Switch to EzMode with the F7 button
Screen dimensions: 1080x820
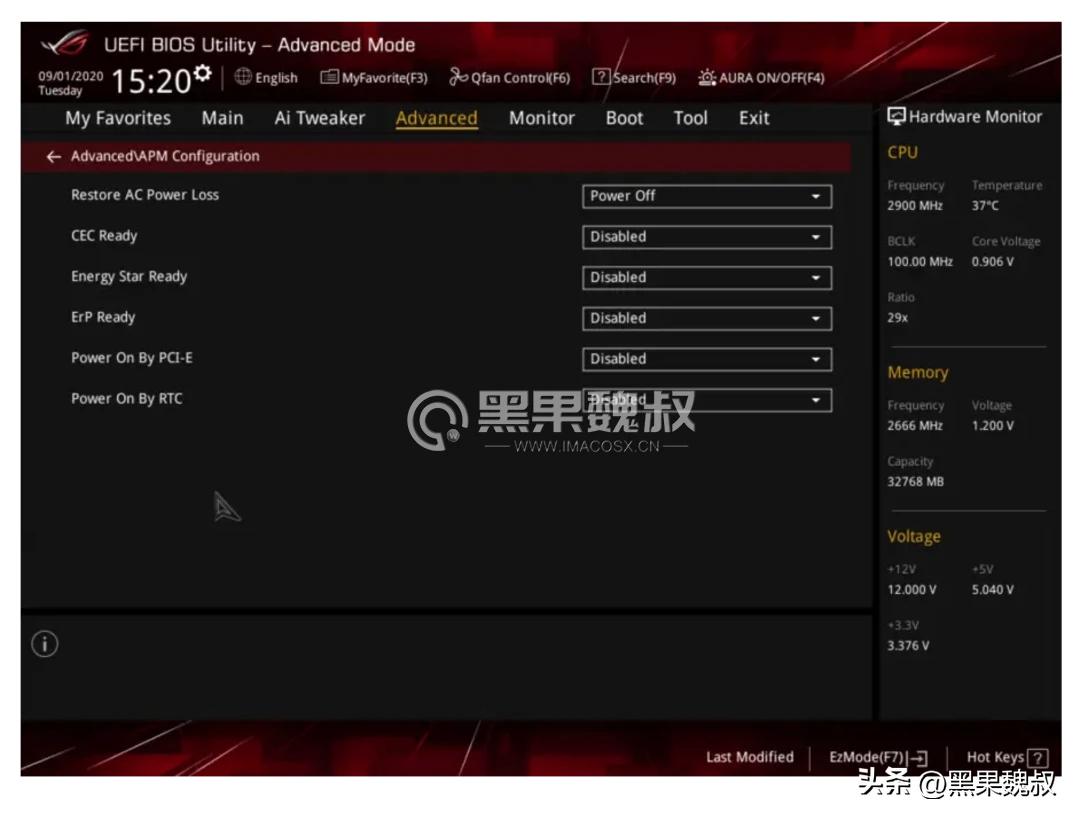[874, 757]
